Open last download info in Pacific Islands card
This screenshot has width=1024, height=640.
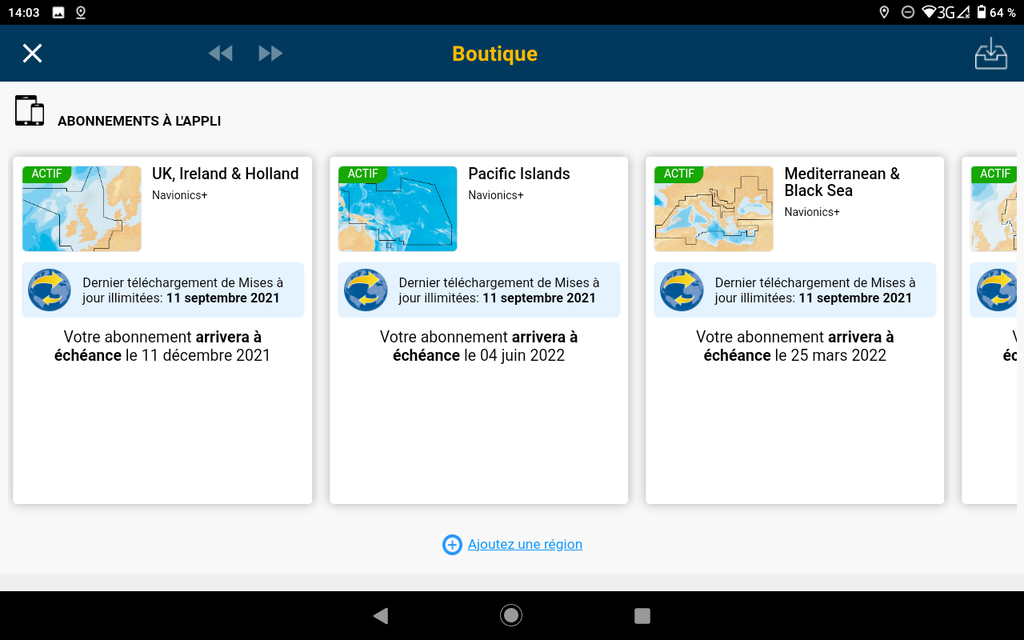click(479, 290)
